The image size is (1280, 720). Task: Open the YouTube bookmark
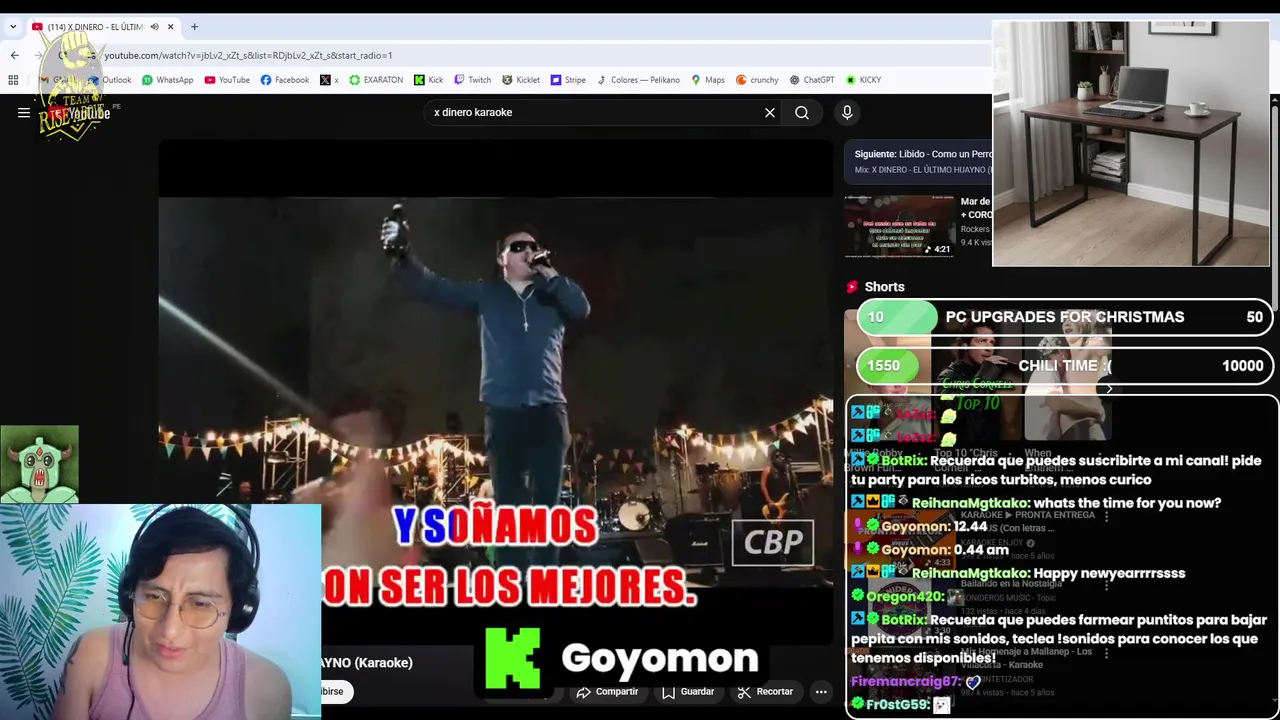click(227, 80)
